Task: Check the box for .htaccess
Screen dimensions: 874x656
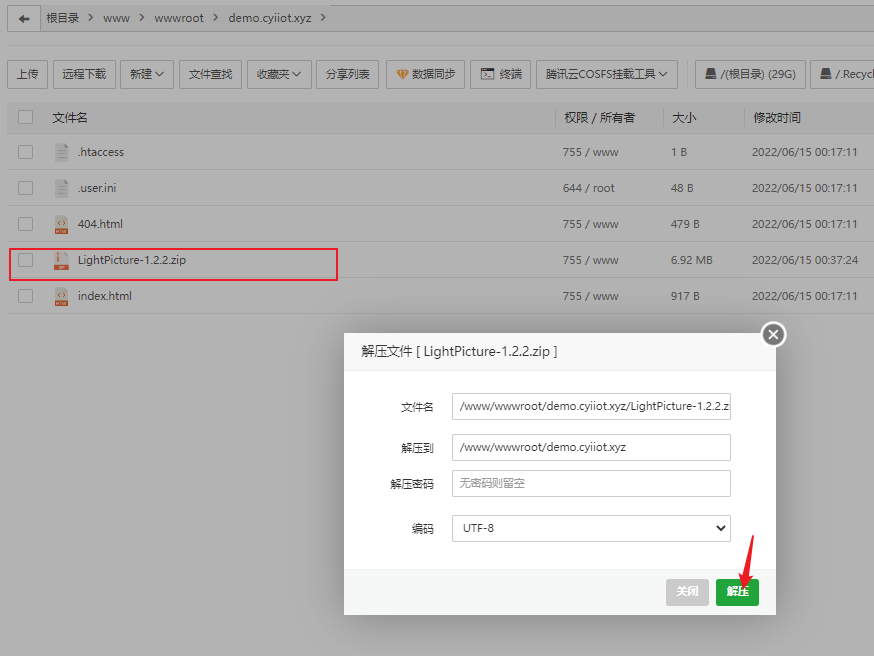Action: [26, 152]
